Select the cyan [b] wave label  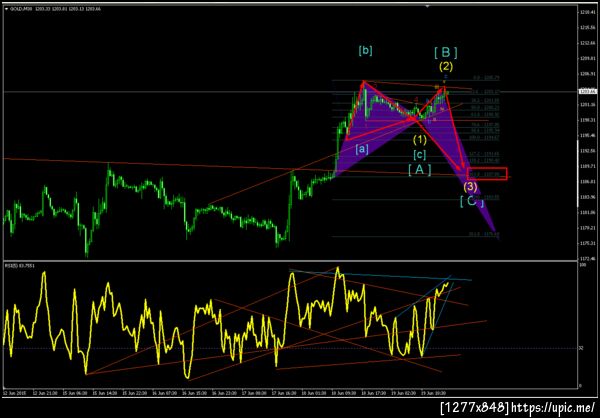[x=365, y=51]
